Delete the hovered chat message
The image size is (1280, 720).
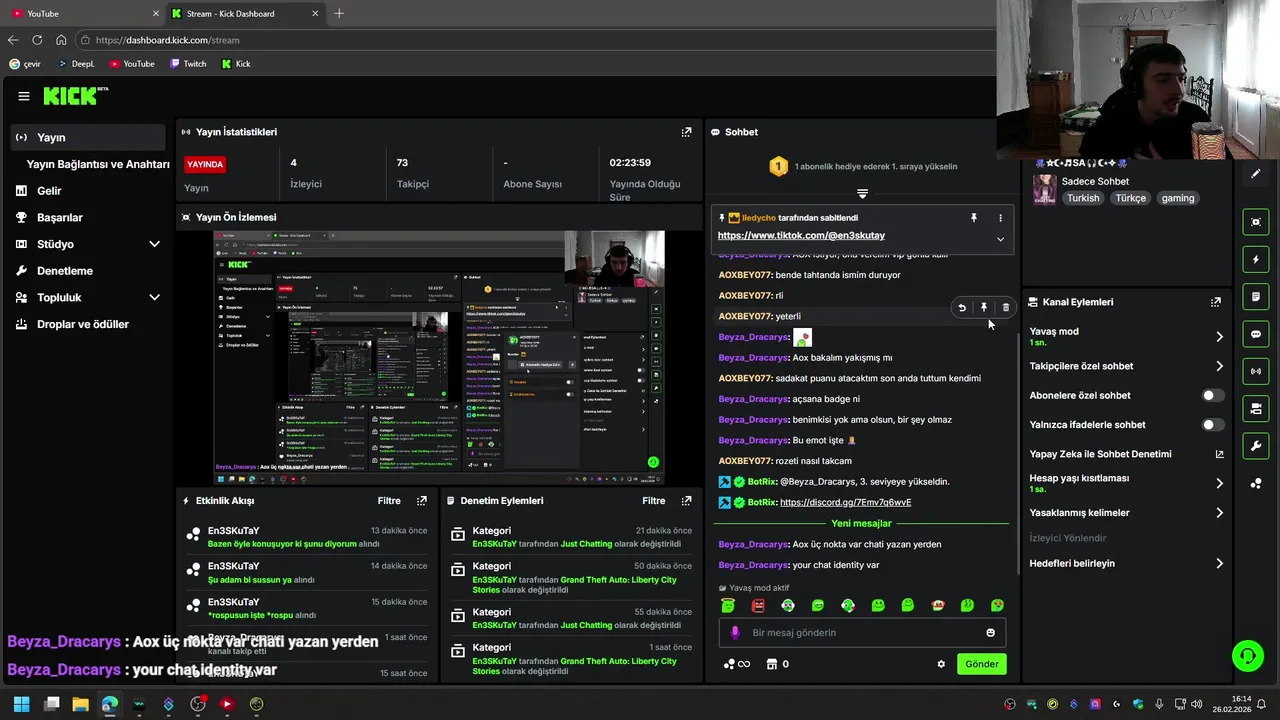1006,308
